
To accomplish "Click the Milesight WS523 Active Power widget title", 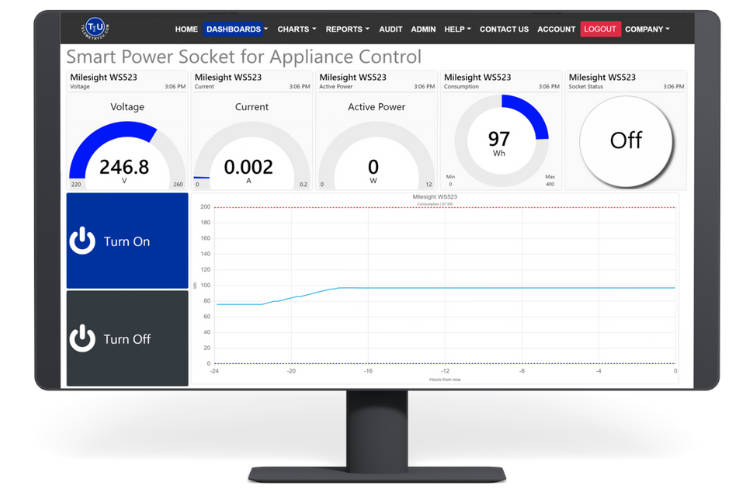I will (353, 77).
